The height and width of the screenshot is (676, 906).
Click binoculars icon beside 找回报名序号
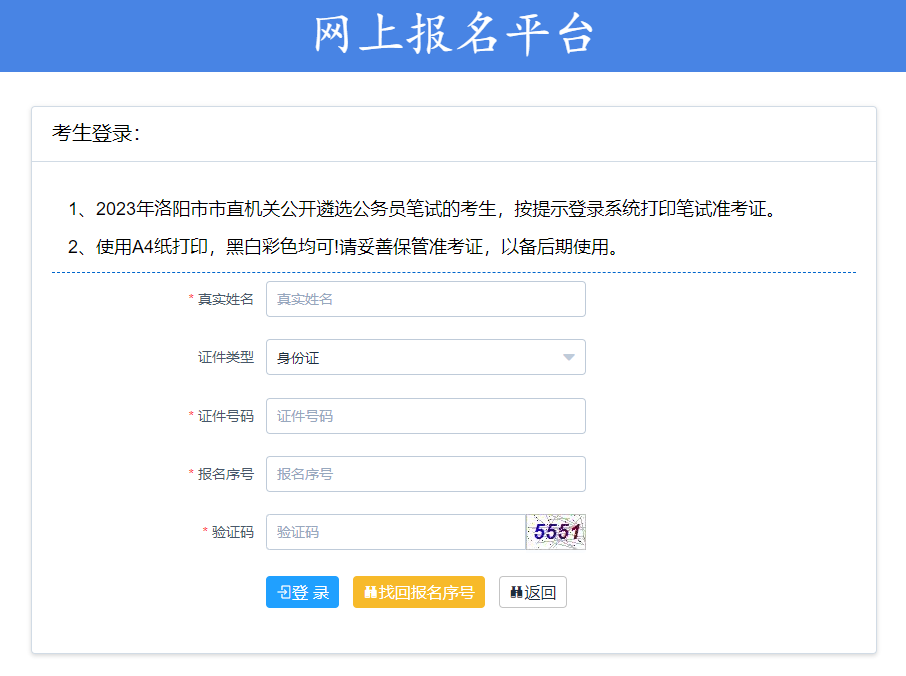click(x=370, y=592)
